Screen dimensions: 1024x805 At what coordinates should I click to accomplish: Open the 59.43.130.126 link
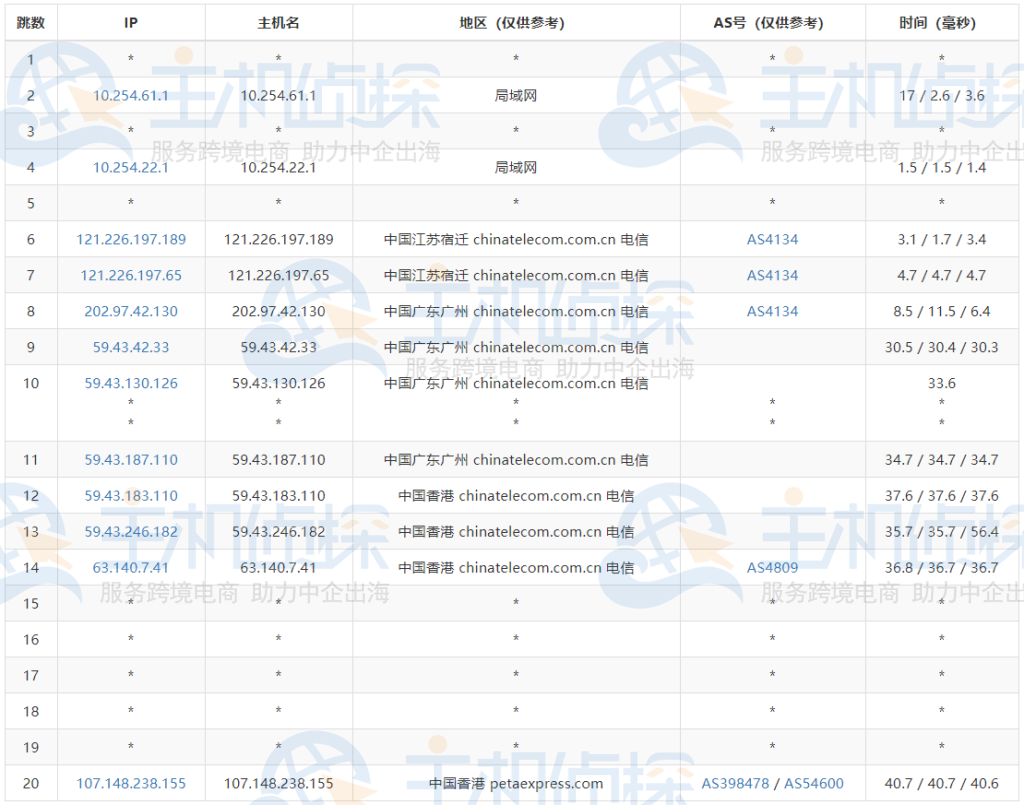coord(130,383)
